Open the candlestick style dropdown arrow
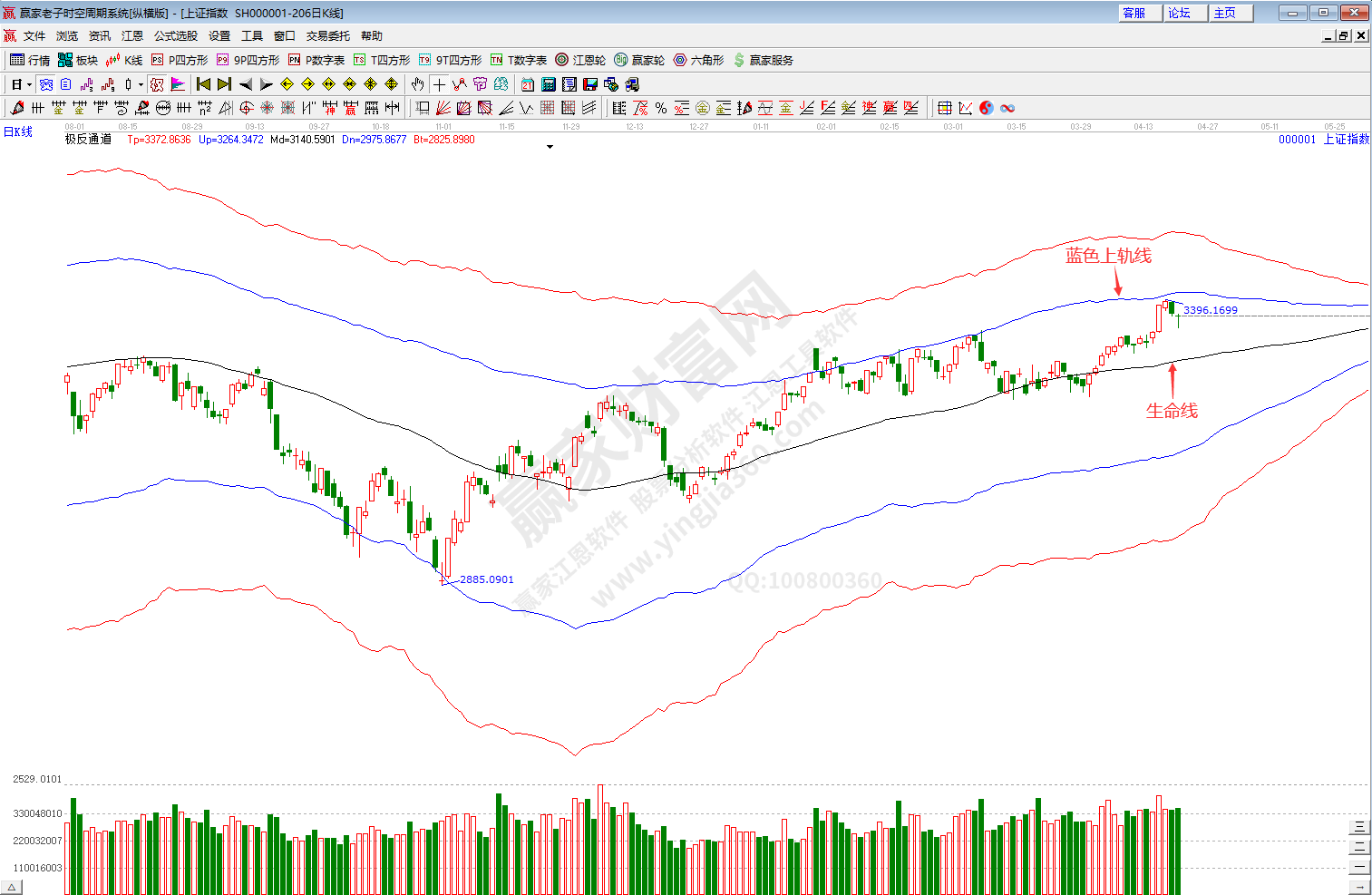Image resolution: width=1372 pixels, height=895 pixels. [141, 84]
